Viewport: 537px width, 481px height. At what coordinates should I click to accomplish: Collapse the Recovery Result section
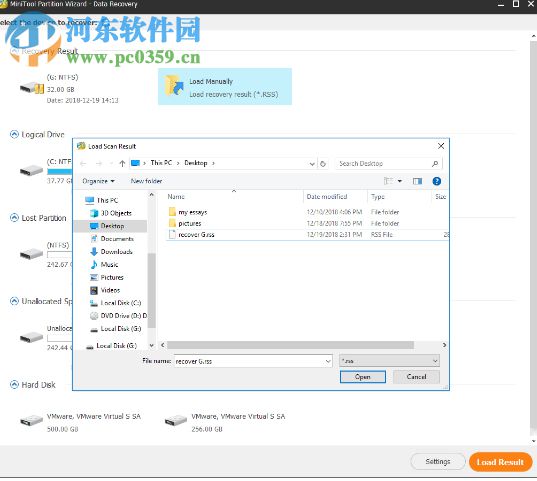(14, 51)
